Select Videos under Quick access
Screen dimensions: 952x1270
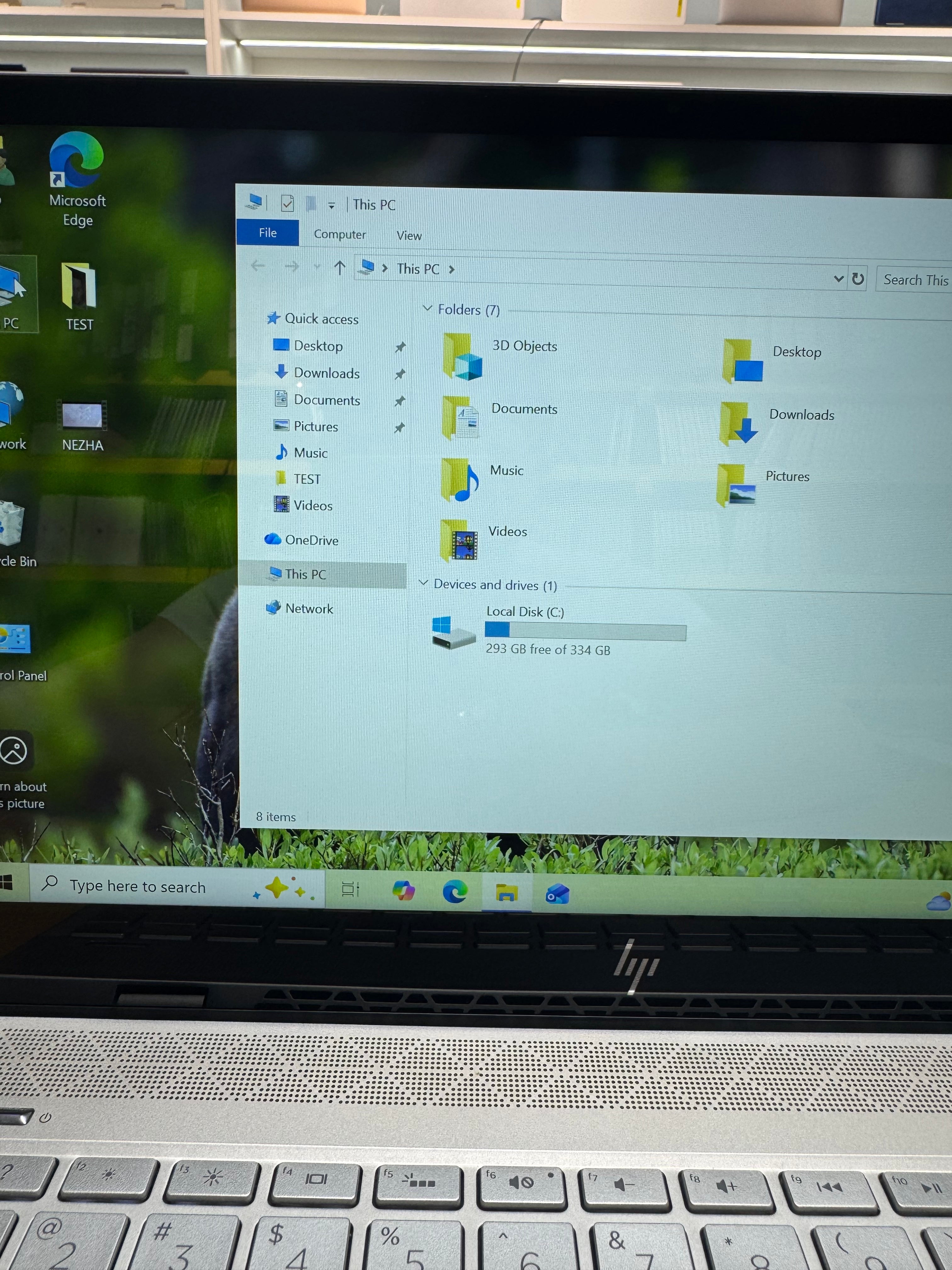coord(303,505)
